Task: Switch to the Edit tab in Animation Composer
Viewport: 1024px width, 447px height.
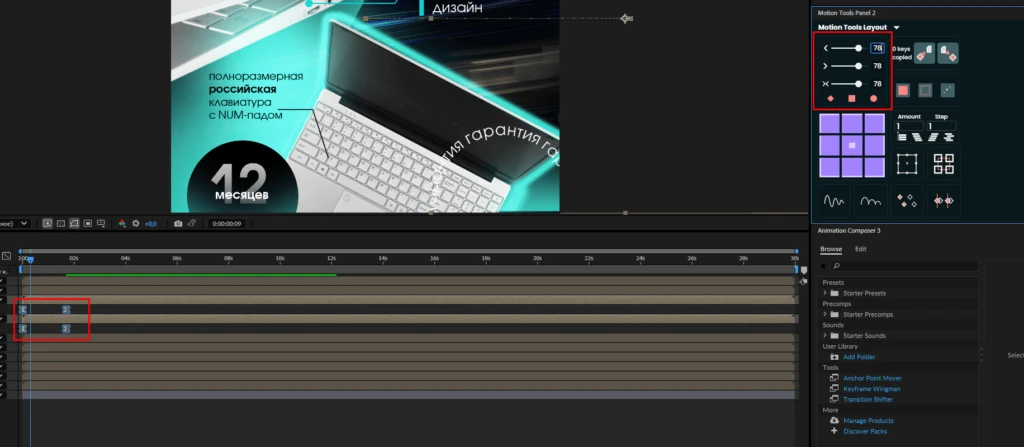Action: pos(861,249)
